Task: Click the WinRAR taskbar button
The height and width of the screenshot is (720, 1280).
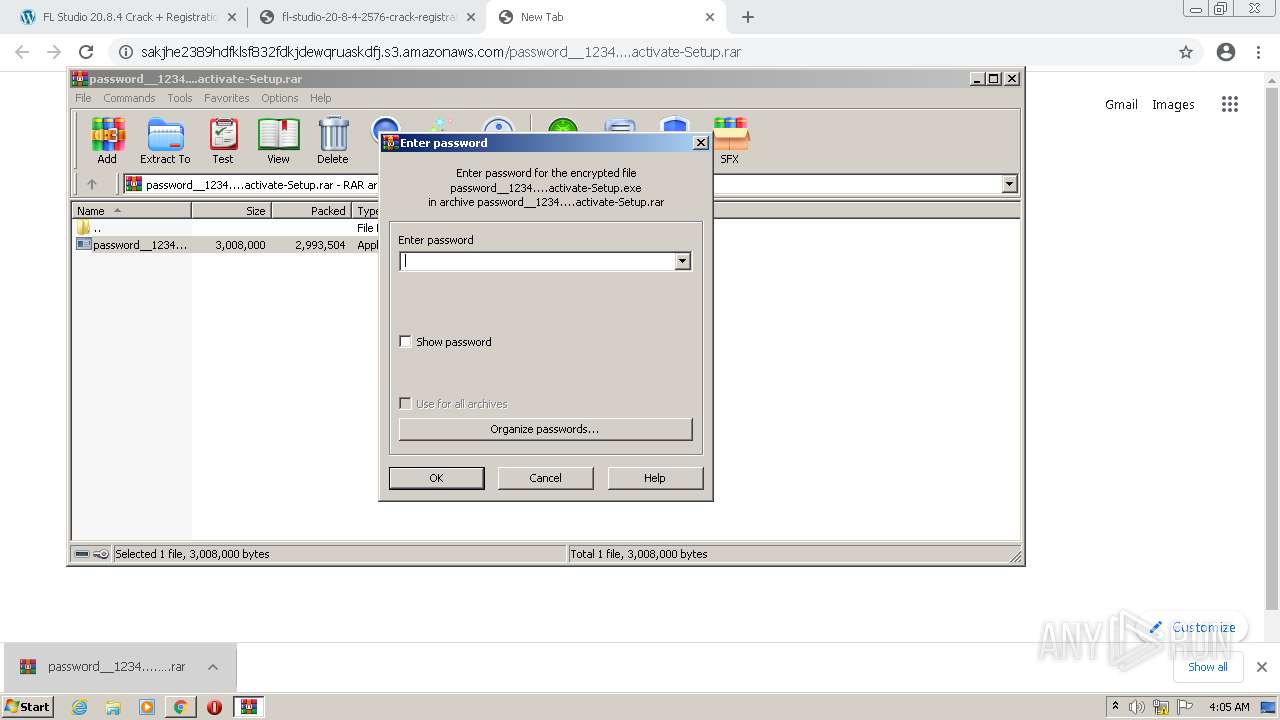Action: click(249, 707)
